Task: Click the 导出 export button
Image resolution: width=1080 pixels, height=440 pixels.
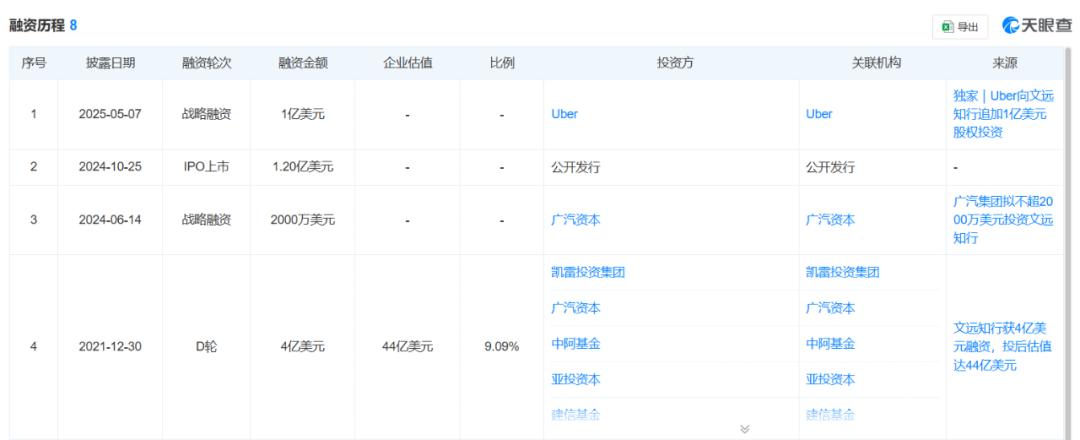Action: point(960,27)
